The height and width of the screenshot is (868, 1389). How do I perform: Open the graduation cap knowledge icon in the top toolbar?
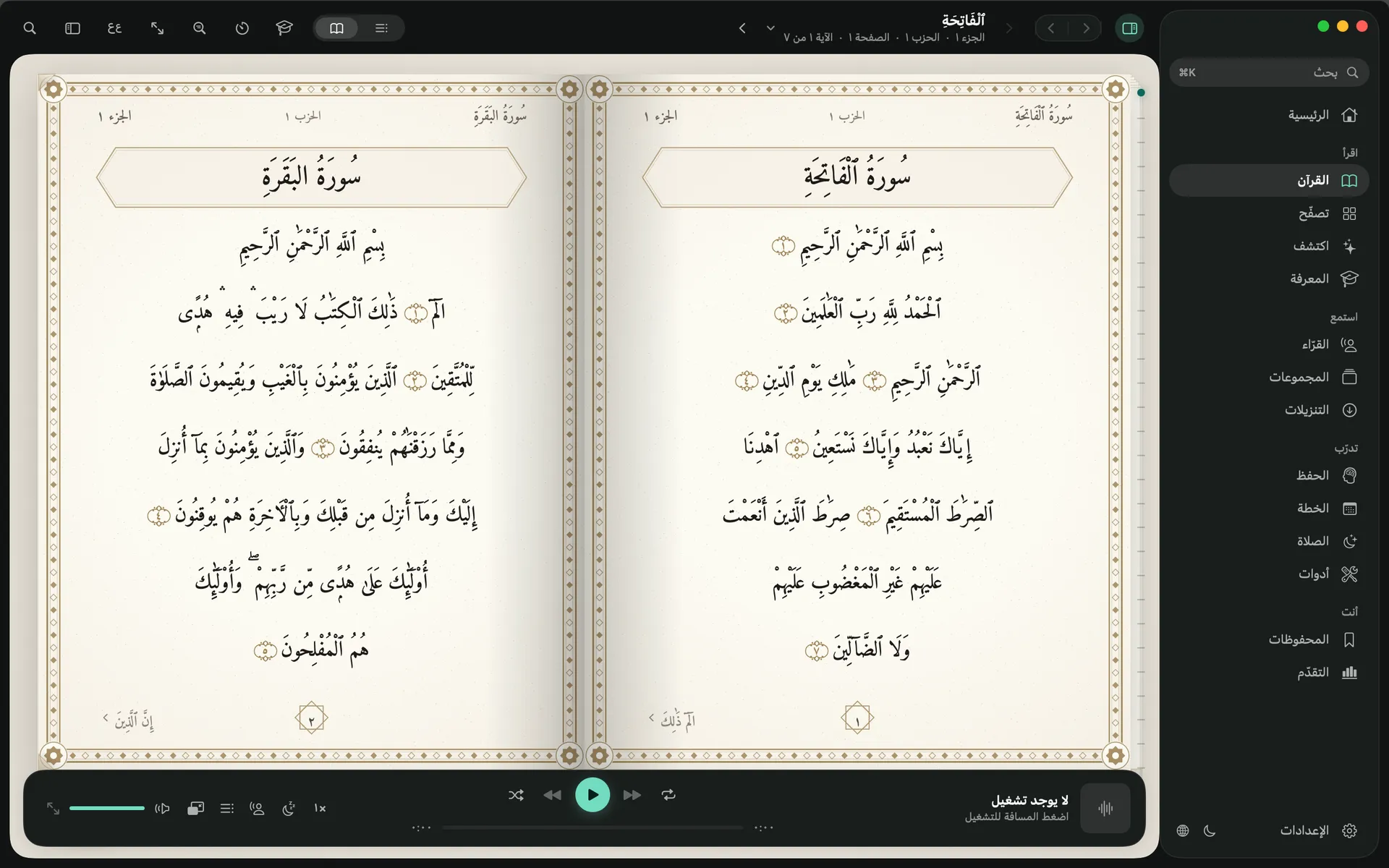[x=284, y=28]
